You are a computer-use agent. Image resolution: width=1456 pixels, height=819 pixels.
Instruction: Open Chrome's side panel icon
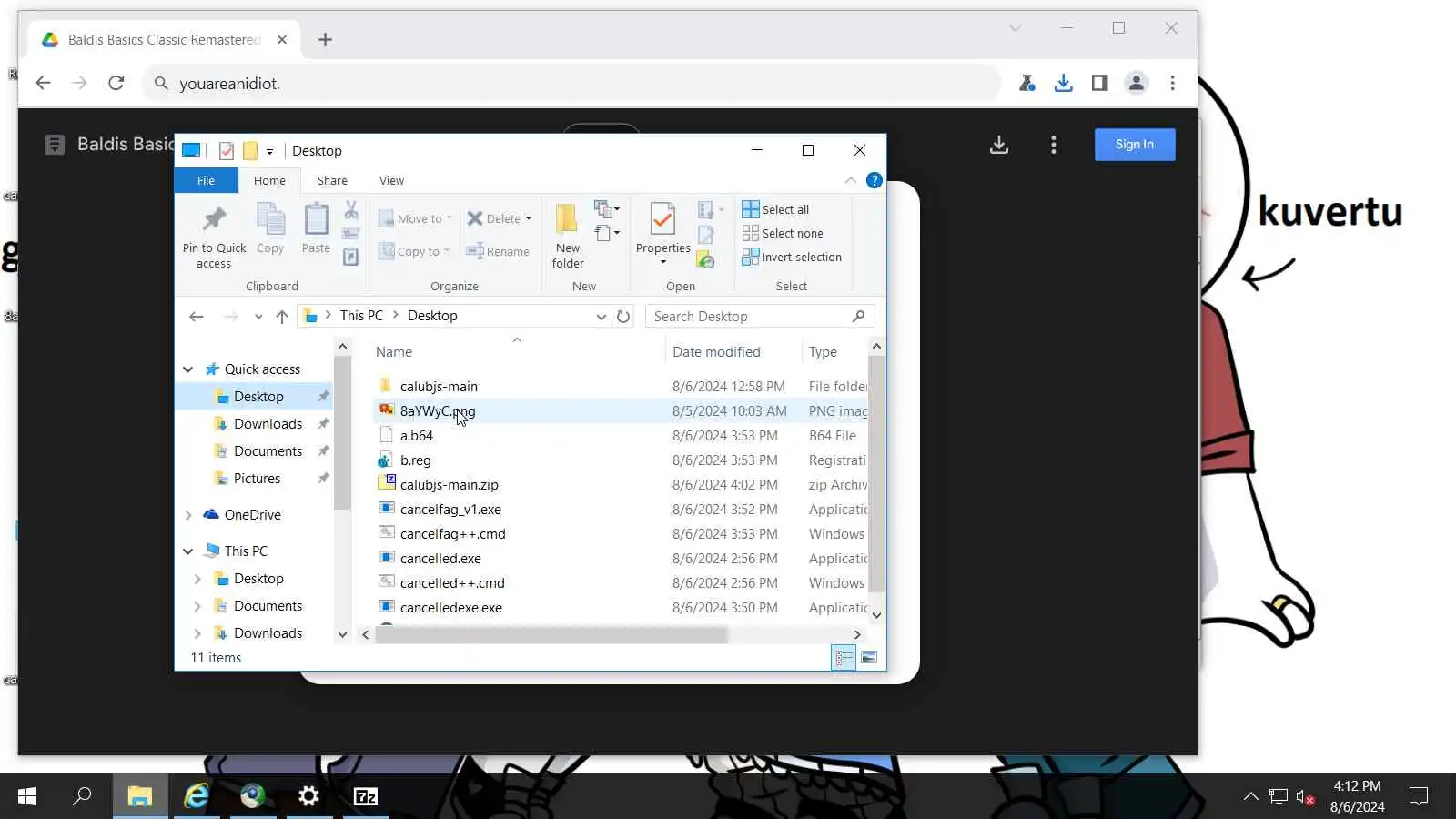1099,83
